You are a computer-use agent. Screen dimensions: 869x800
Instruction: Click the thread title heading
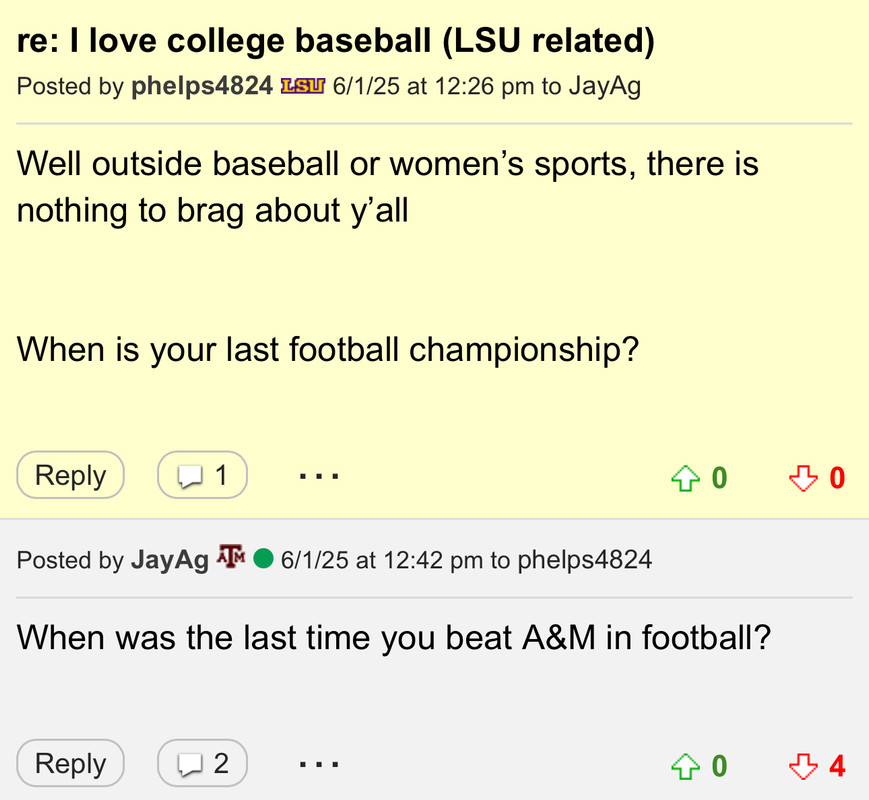pyautogui.click(x=336, y=42)
